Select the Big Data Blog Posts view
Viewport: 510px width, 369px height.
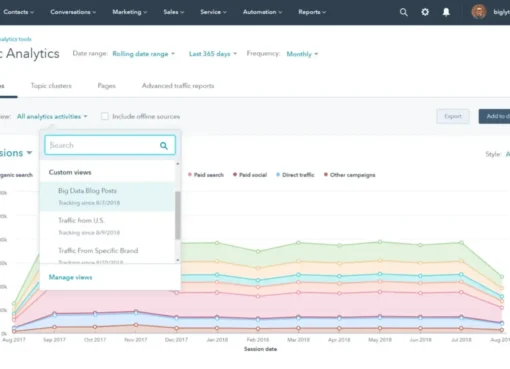pos(107,196)
